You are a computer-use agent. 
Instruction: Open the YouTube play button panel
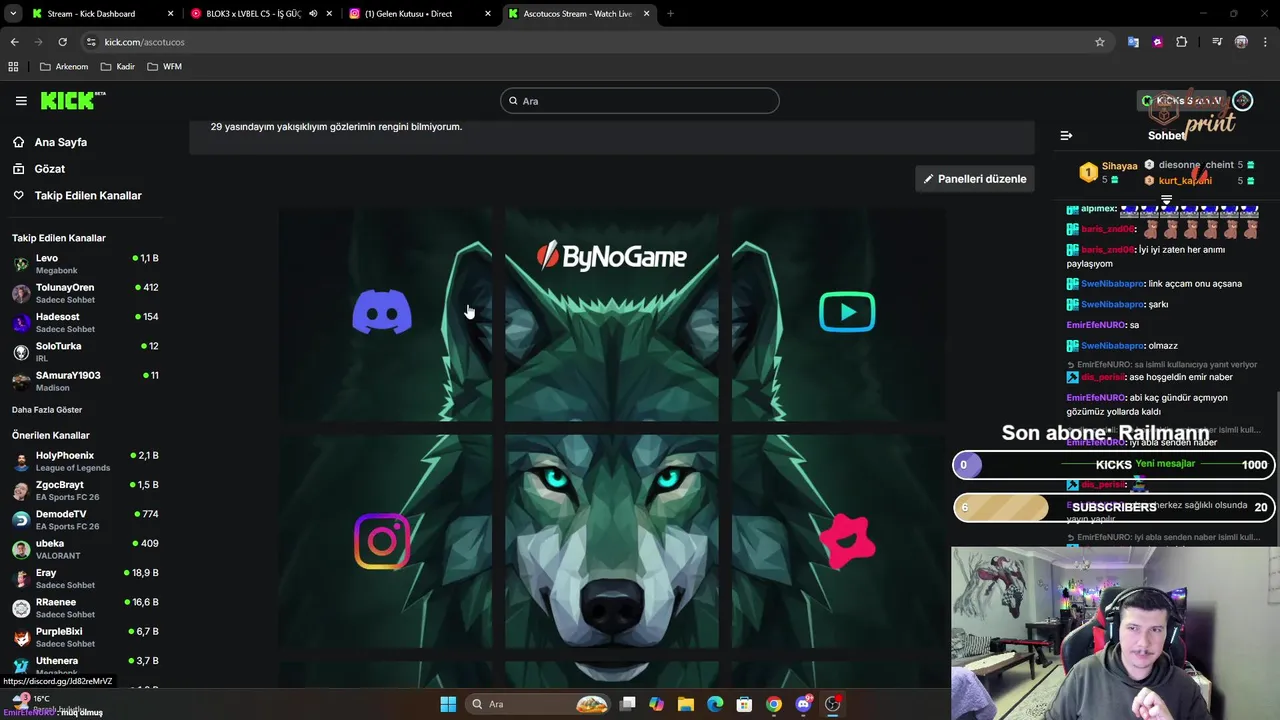pyautogui.click(x=847, y=312)
